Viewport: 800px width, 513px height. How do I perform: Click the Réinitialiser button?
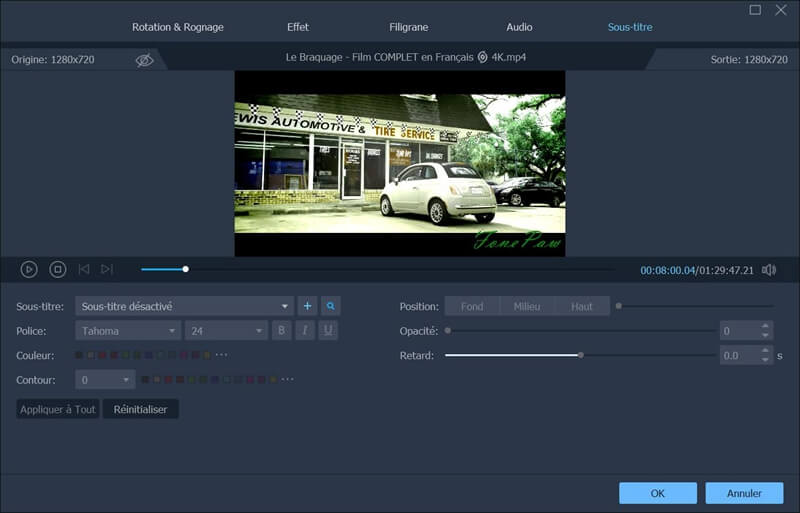tap(140, 409)
